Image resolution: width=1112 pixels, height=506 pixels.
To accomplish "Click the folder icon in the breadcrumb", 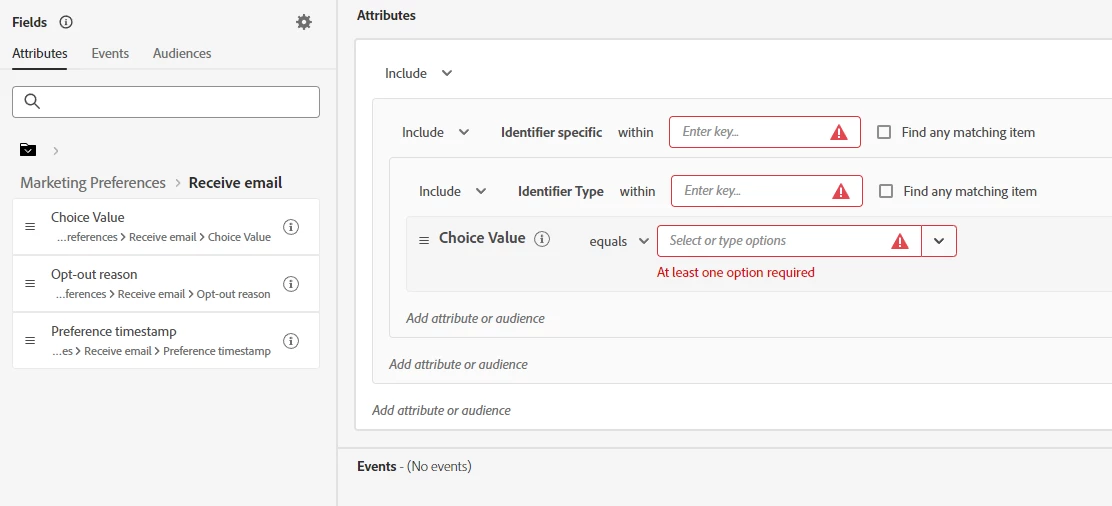I will click(x=28, y=150).
